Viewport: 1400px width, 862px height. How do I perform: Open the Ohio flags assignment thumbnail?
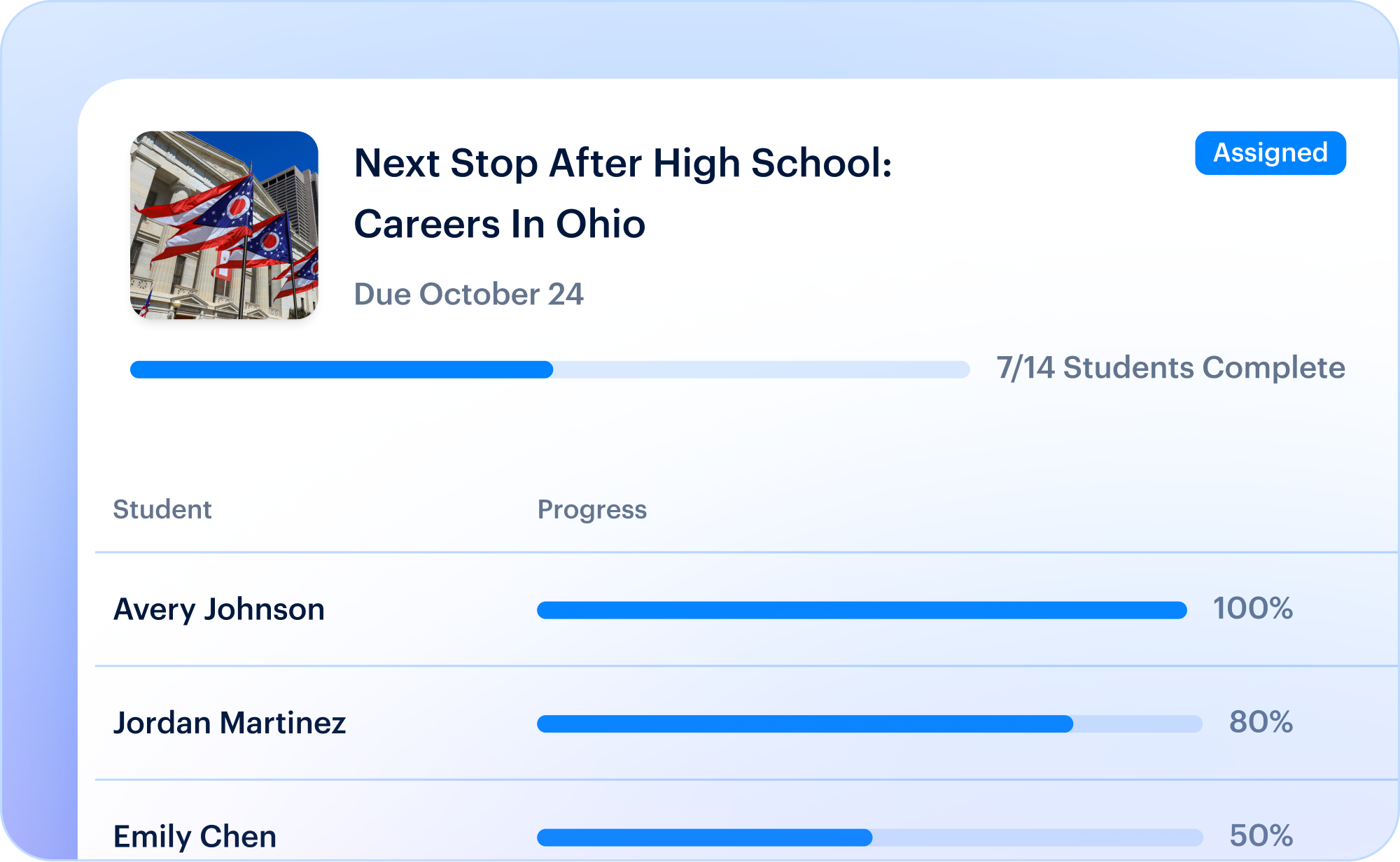tap(224, 225)
